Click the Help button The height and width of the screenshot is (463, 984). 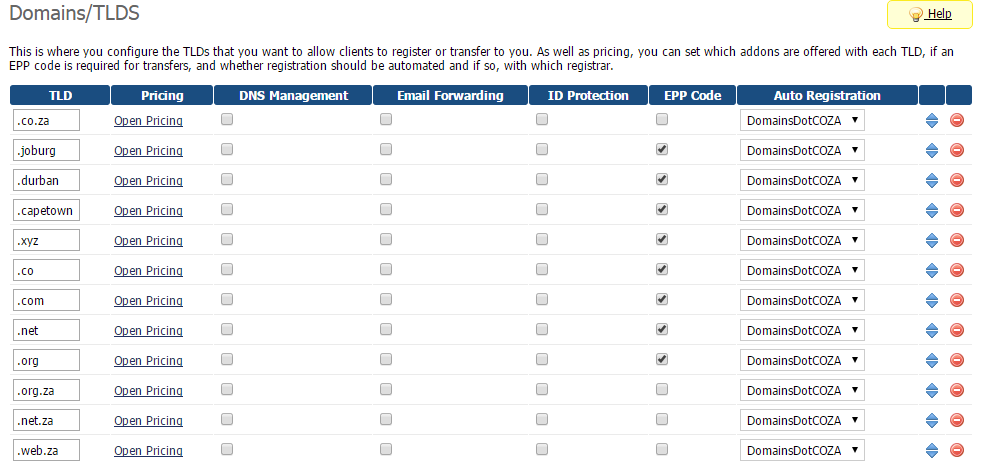(x=930, y=14)
